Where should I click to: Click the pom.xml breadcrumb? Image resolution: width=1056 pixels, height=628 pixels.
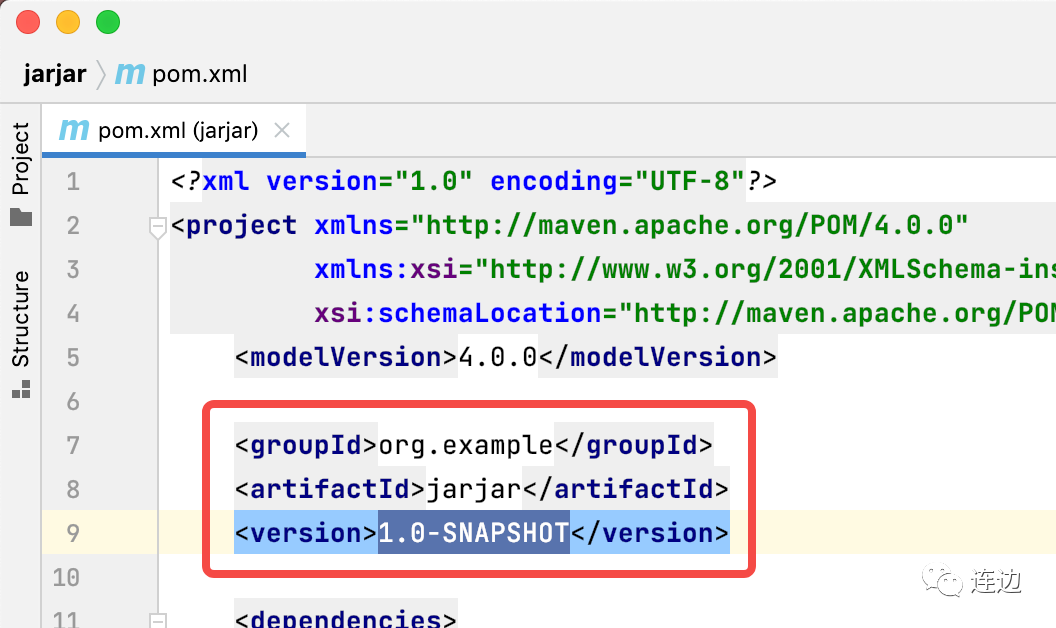tap(199, 73)
